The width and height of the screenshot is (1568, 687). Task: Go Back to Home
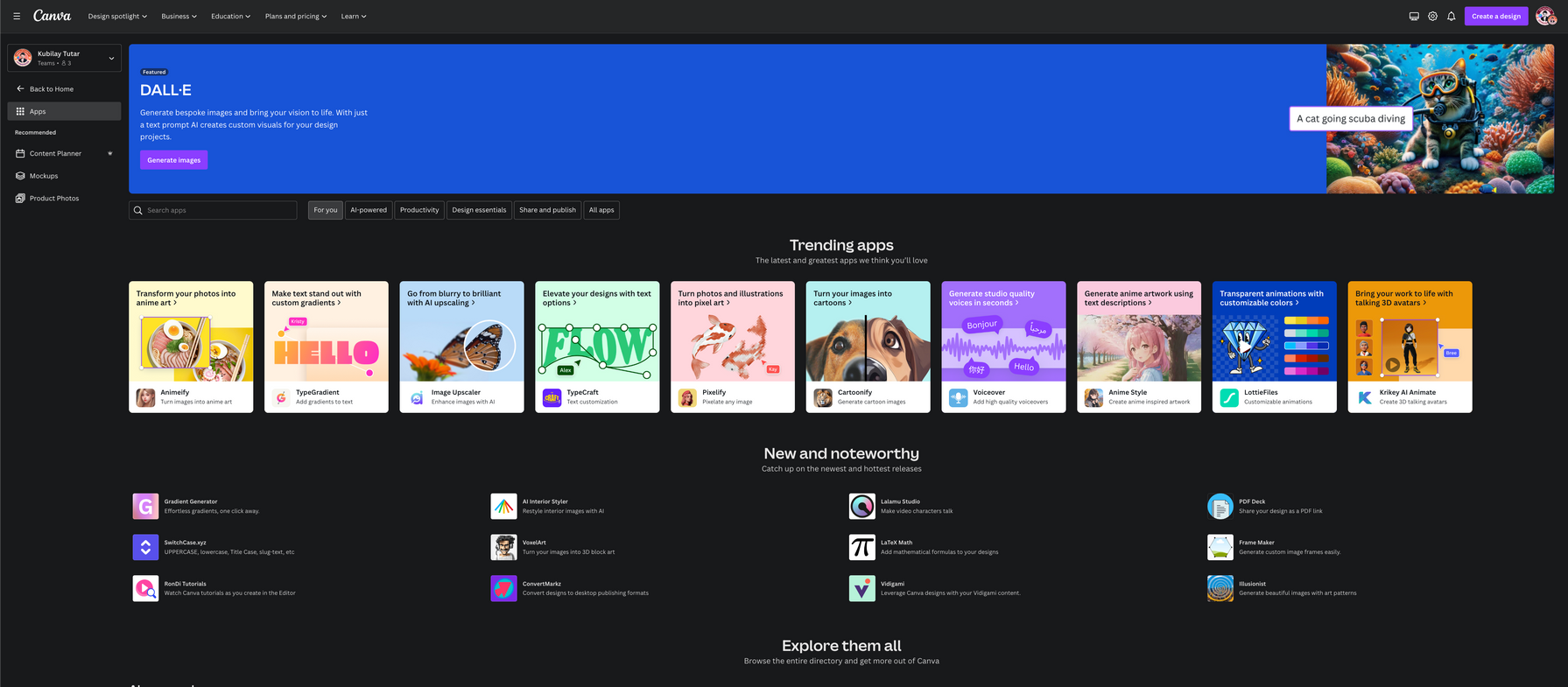[64, 88]
